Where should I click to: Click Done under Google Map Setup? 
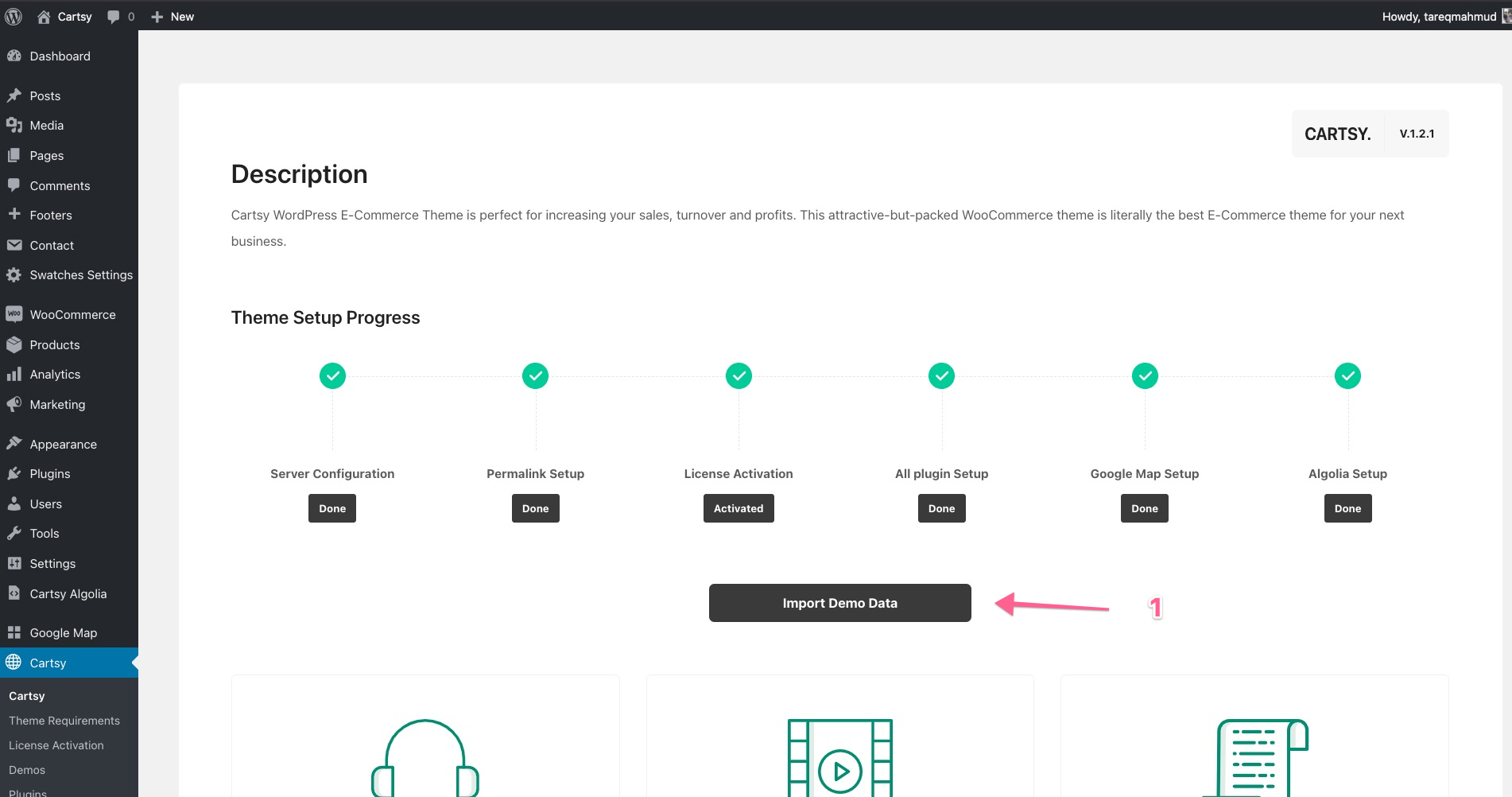coord(1145,508)
